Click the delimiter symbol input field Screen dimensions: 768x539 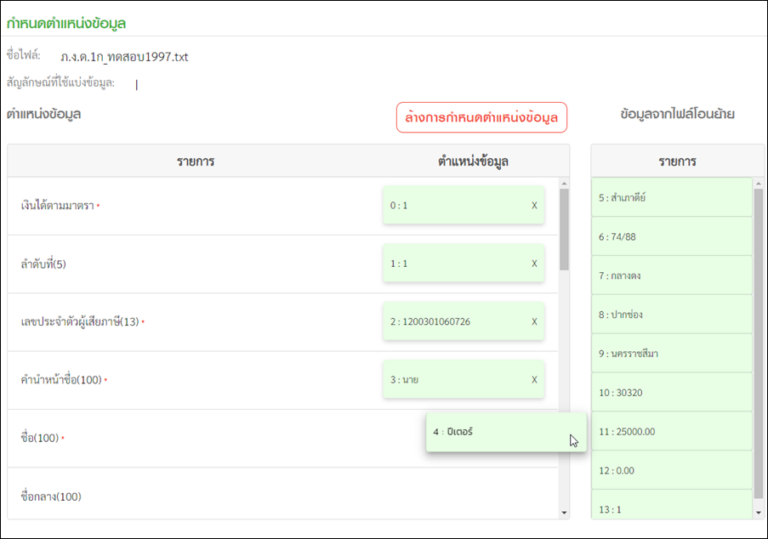point(200,84)
